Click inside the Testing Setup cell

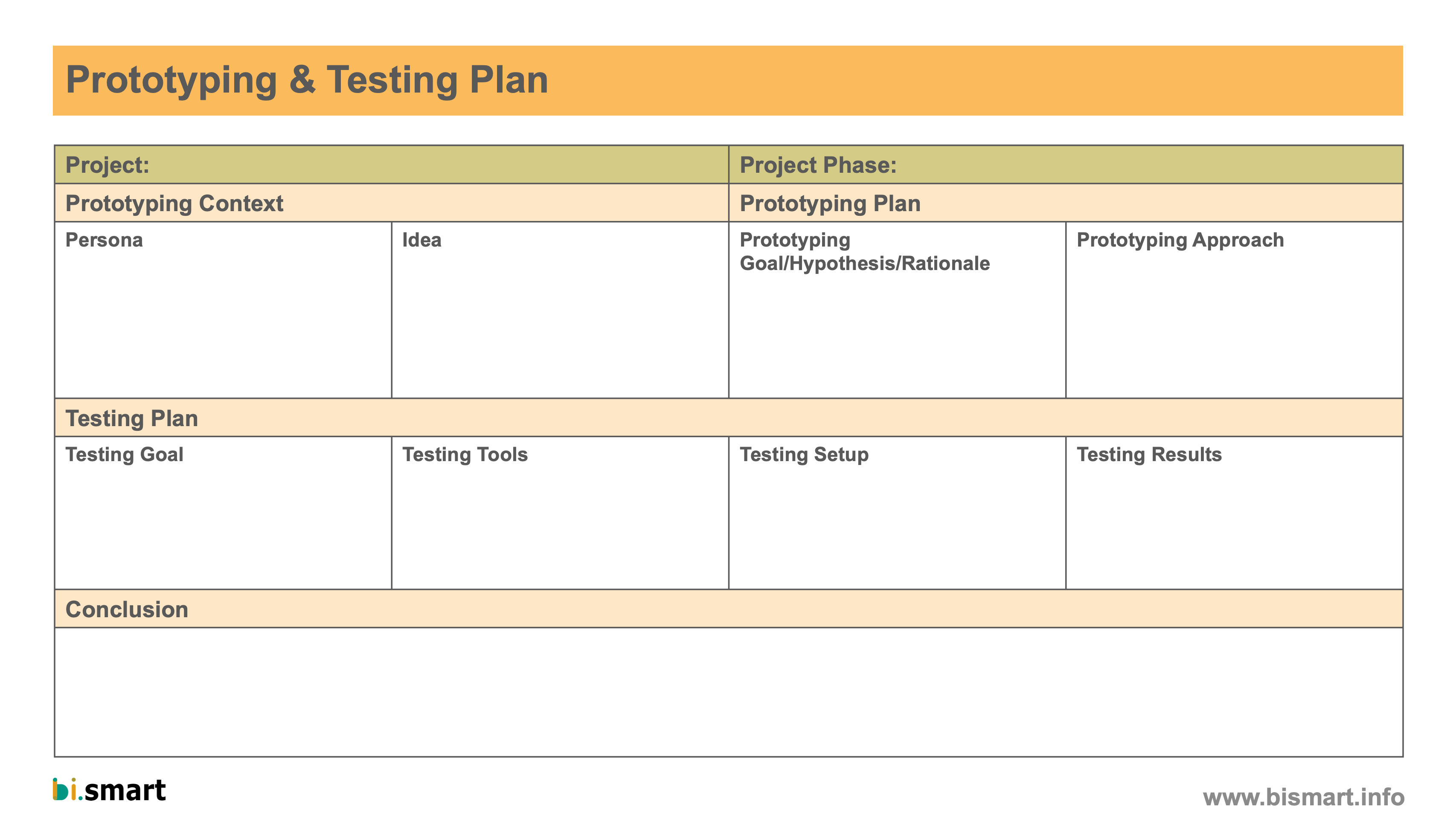click(897, 513)
